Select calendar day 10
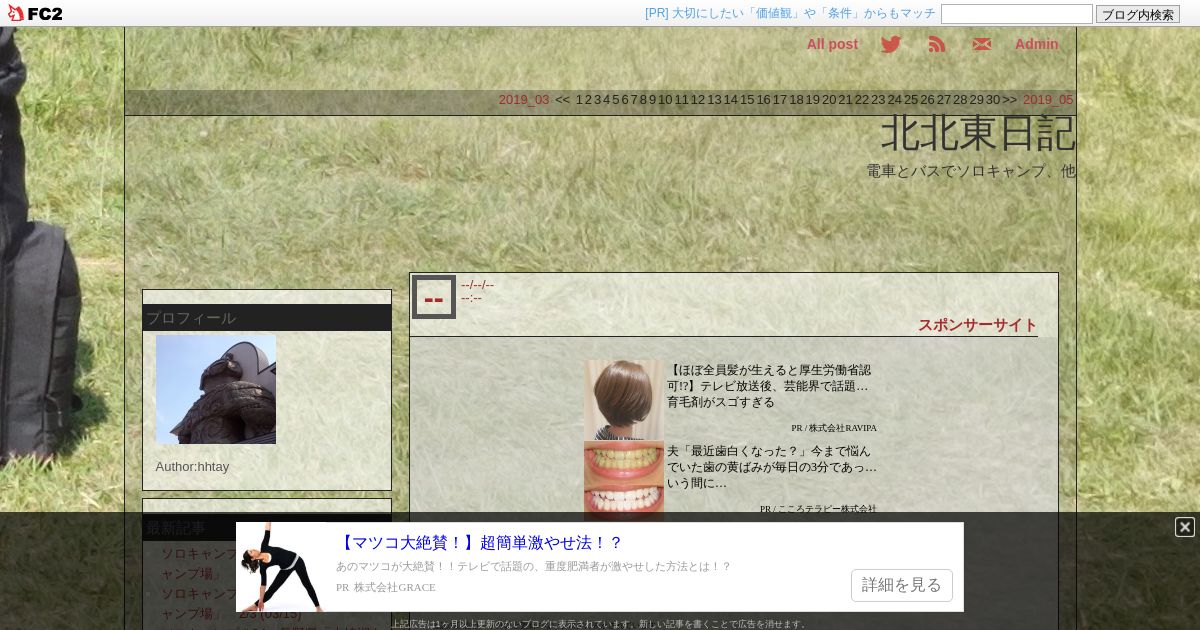Screen dimensions: 1200x630 tap(665, 100)
